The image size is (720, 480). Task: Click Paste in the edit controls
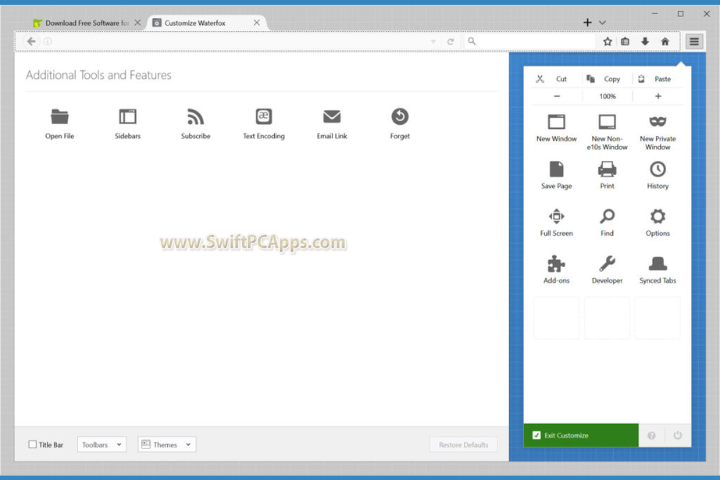(658, 79)
